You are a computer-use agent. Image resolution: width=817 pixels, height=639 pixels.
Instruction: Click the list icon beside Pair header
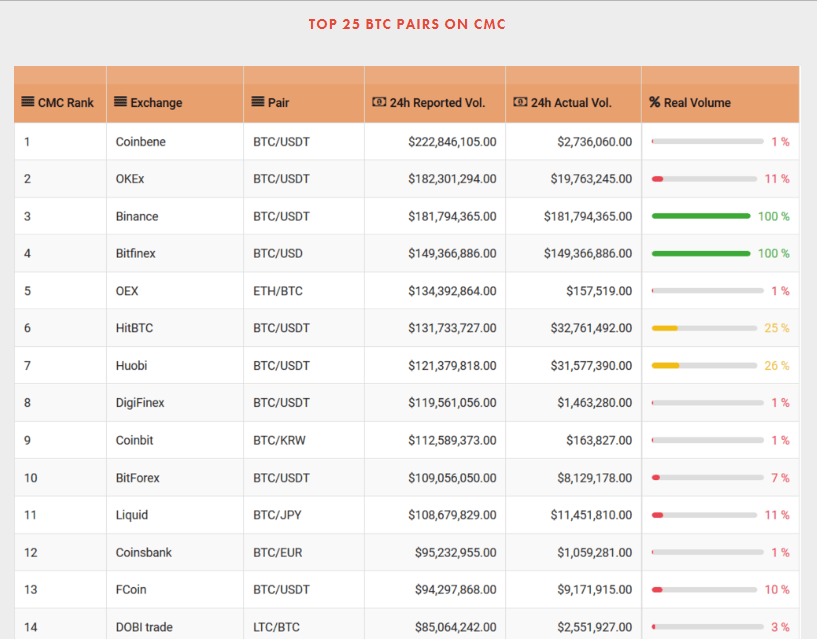tap(258, 102)
